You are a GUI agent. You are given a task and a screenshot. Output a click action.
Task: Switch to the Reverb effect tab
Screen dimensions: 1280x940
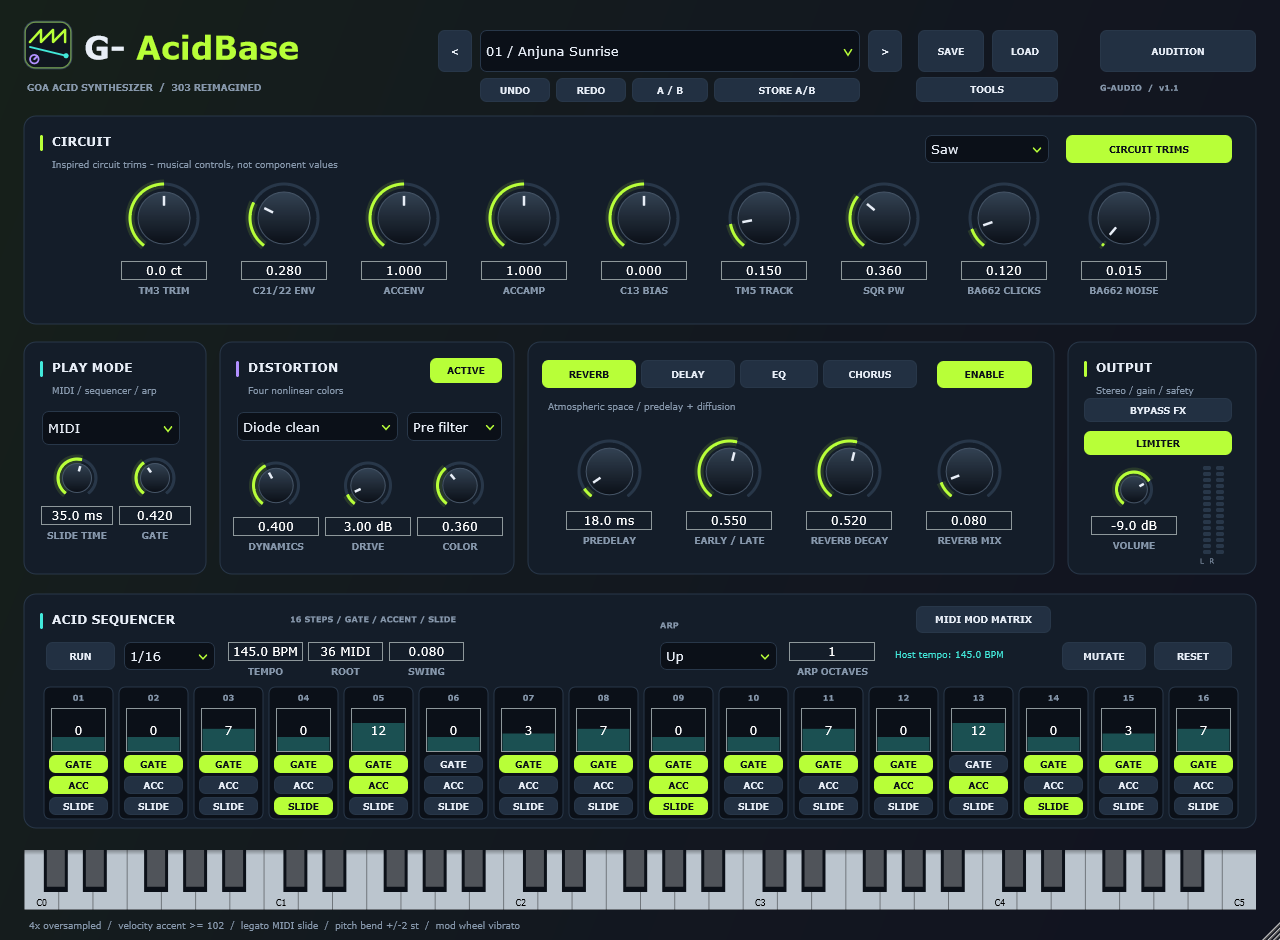589,374
